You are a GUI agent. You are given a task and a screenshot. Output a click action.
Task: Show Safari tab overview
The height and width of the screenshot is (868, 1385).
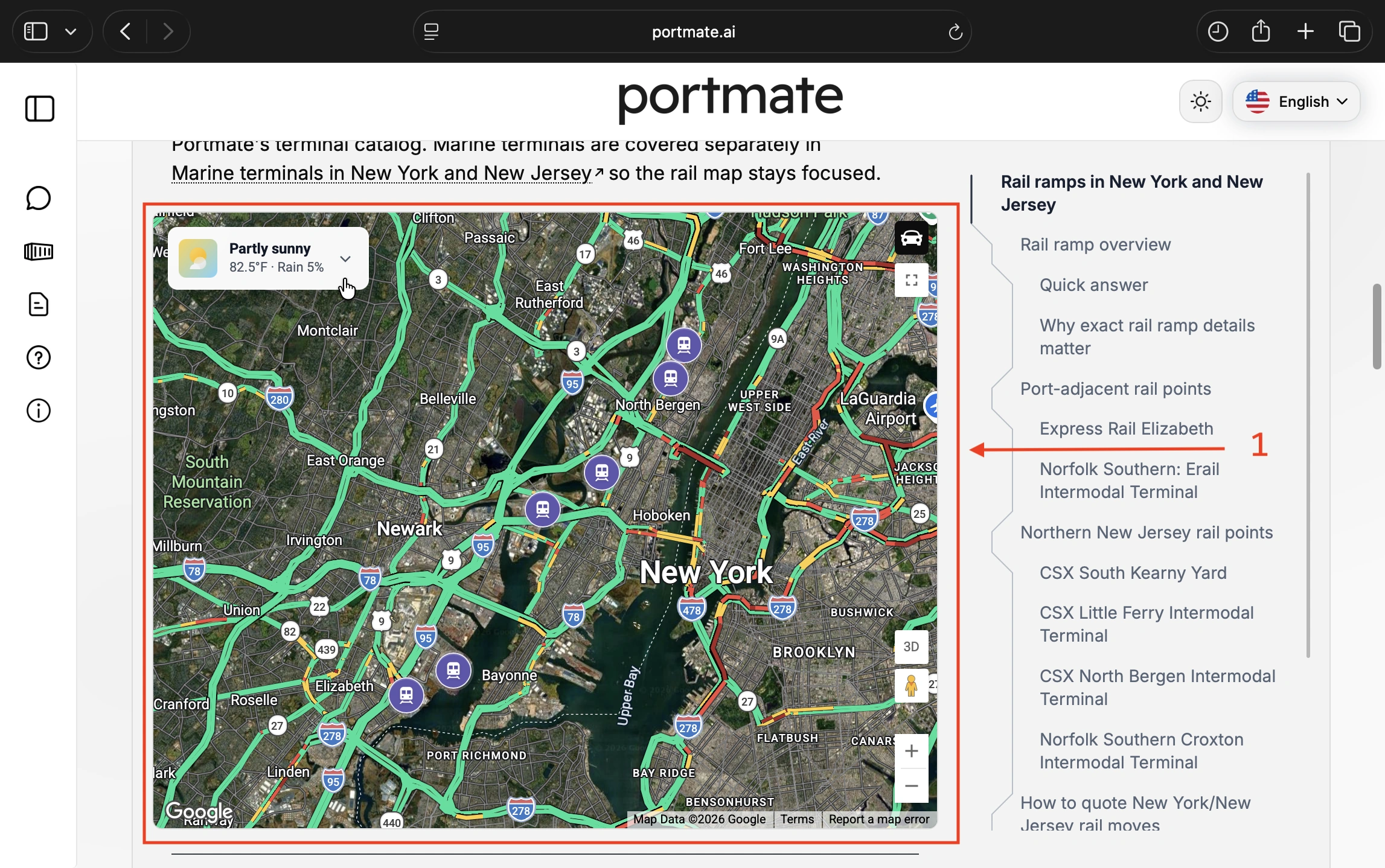point(1349,31)
